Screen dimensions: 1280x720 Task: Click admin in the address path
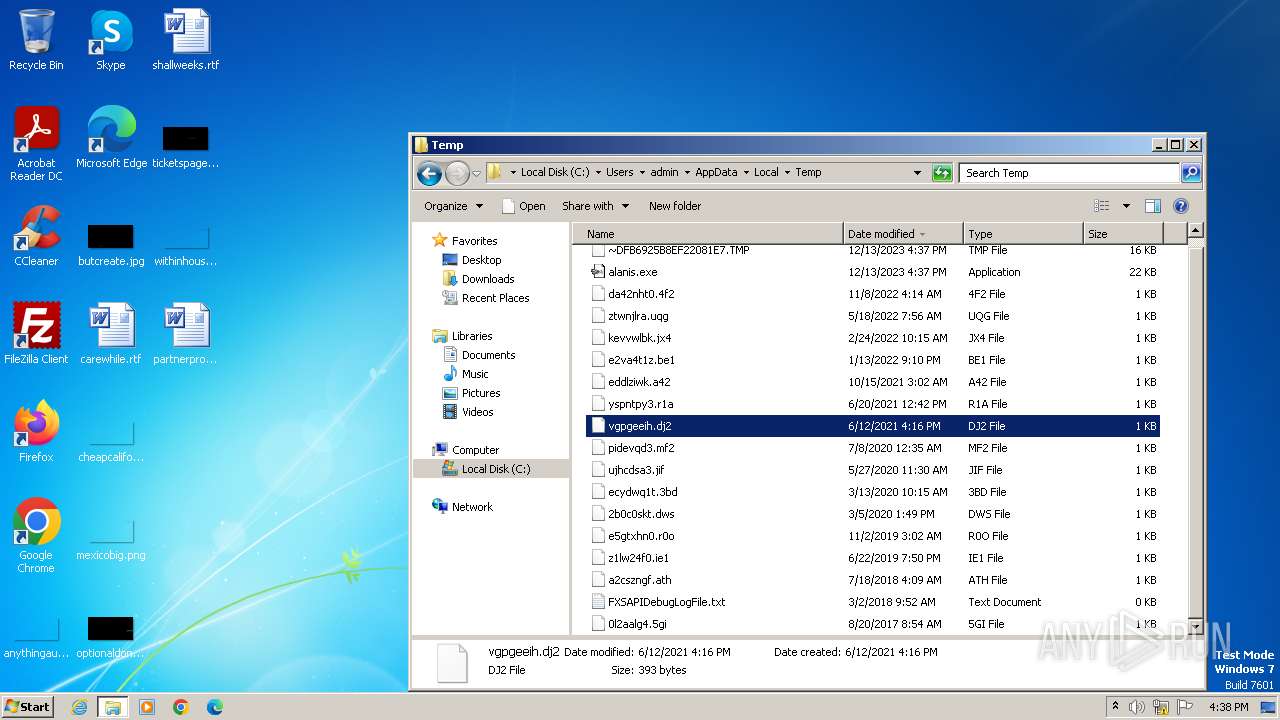pyautogui.click(x=664, y=173)
